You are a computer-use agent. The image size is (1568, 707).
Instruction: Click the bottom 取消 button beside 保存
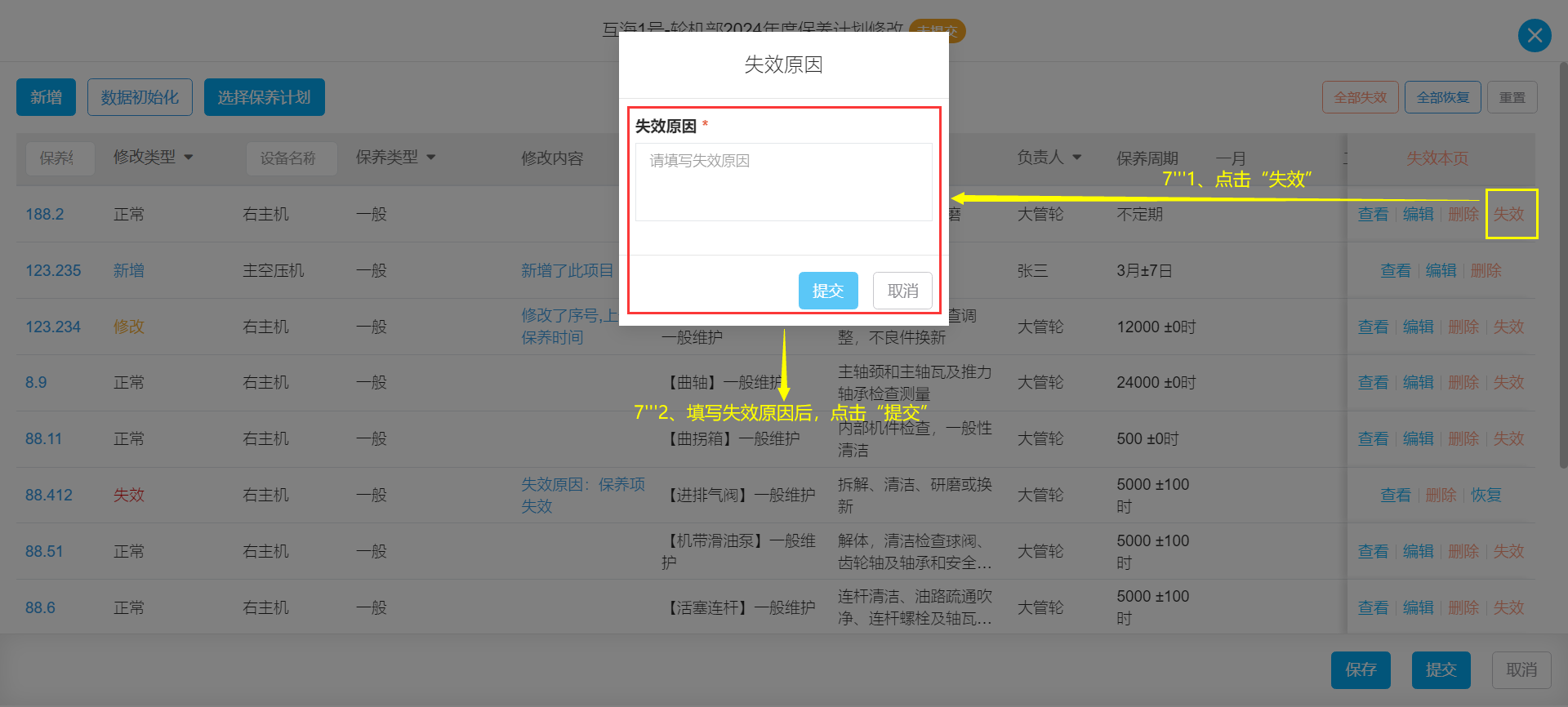(1521, 669)
